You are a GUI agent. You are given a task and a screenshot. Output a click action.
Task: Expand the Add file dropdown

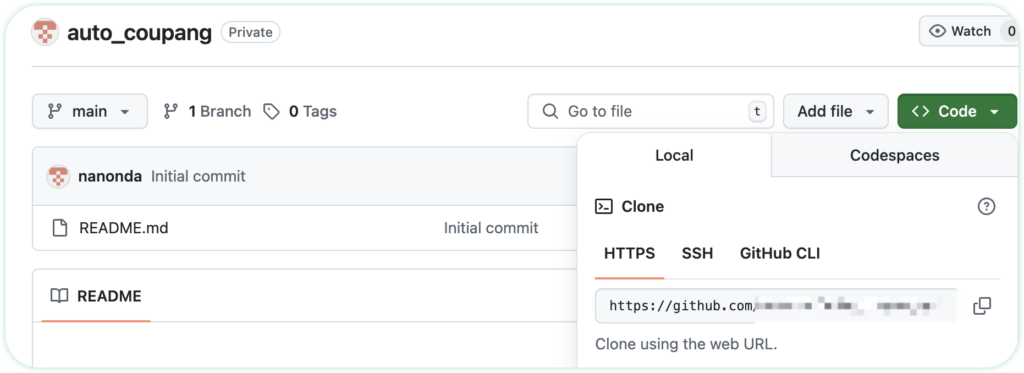tap(835, 112)
